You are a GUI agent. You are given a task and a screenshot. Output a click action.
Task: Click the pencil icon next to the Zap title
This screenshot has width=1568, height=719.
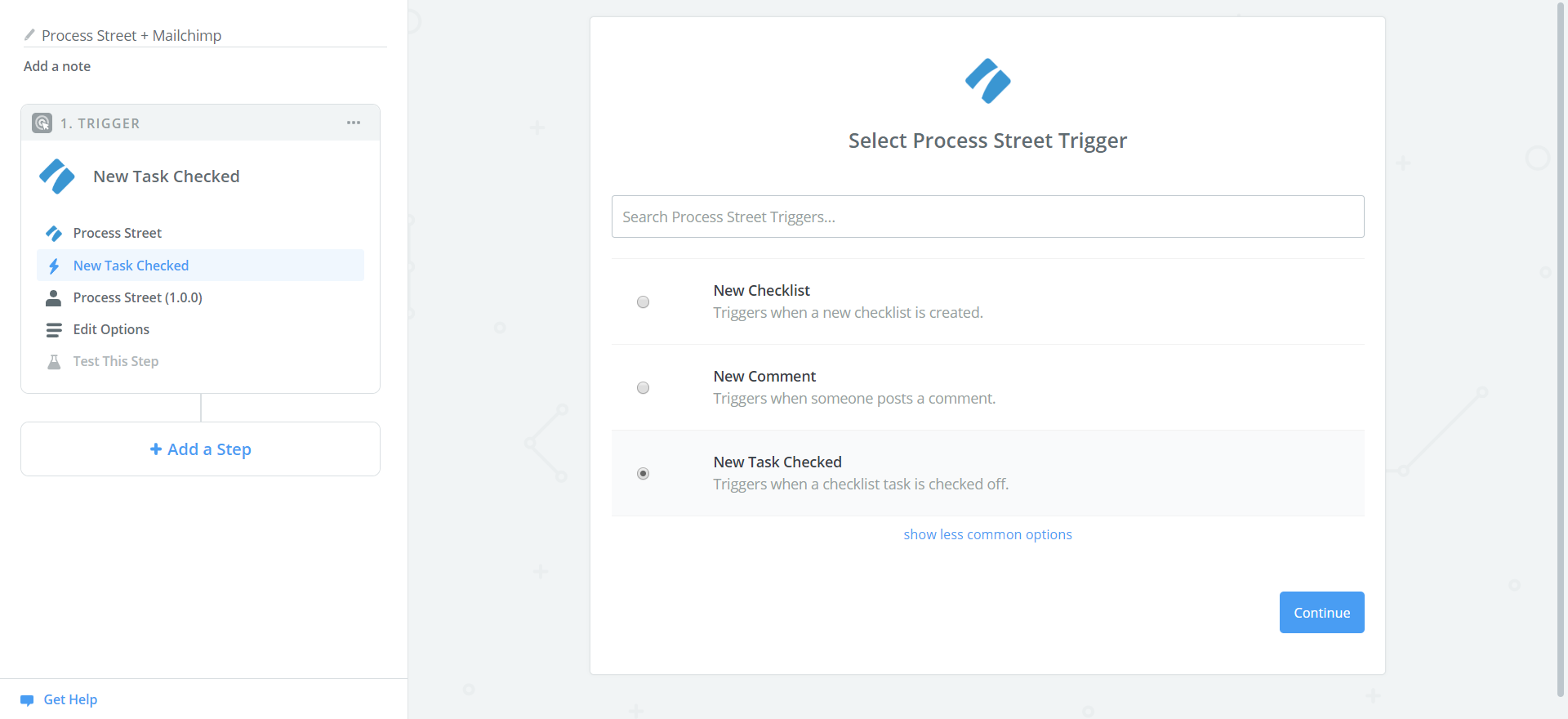pyautogui.click(x=29, y=34)
